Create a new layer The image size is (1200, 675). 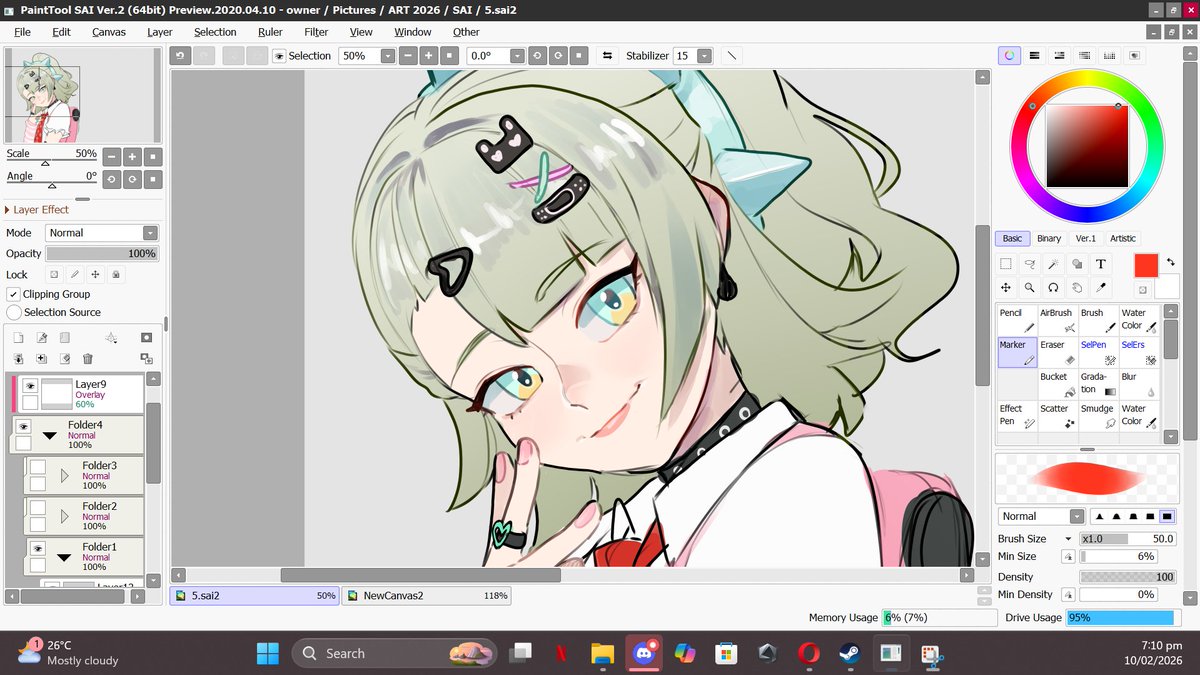[18, 338]
